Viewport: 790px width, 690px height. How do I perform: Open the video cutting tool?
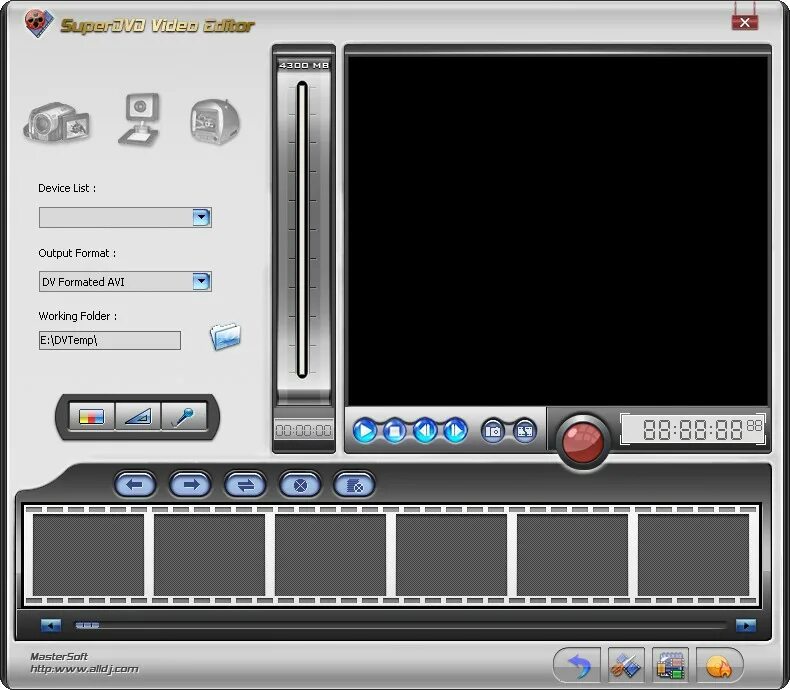pos(626,666)
